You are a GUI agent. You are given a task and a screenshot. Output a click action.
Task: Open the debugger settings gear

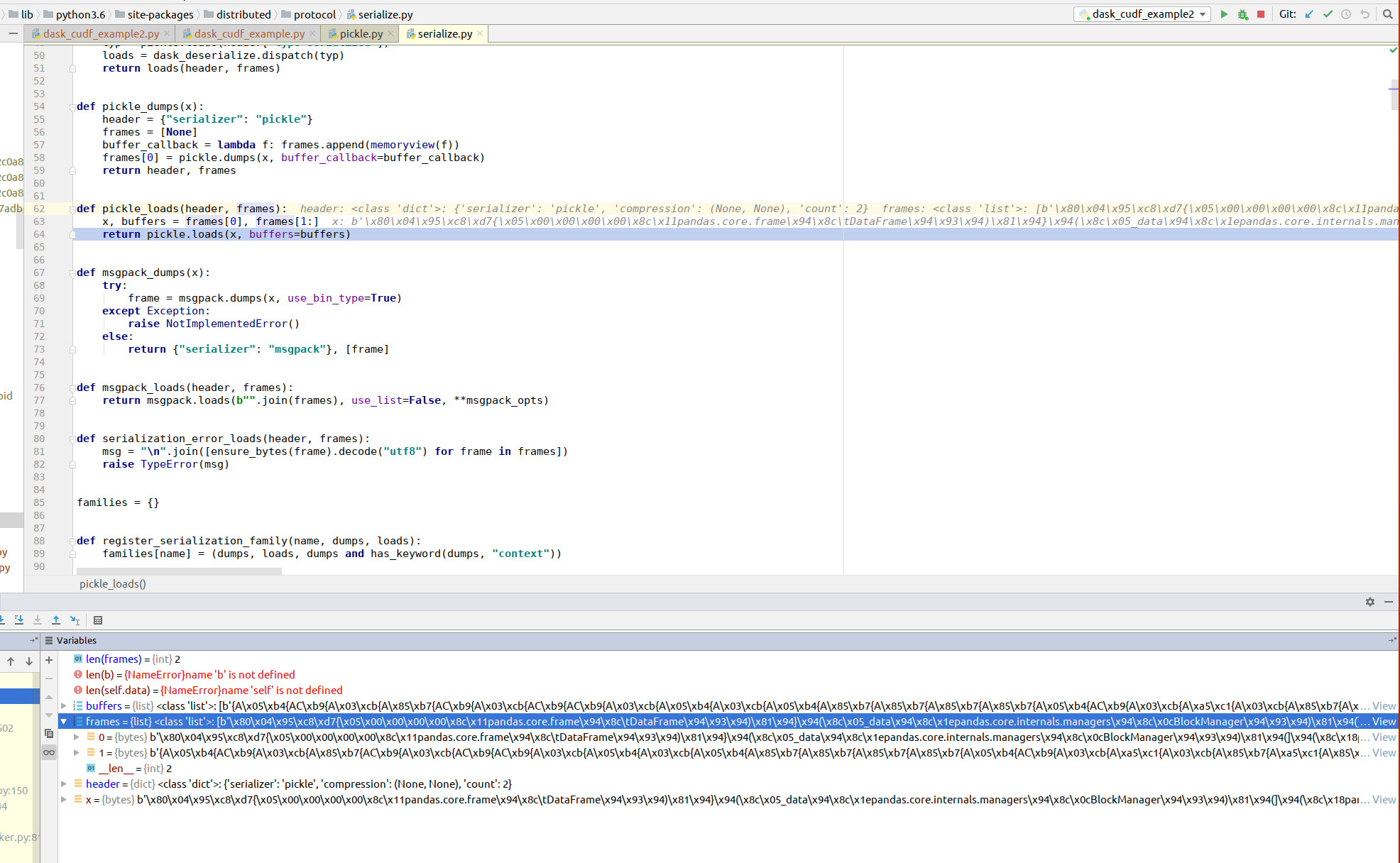click(1370, 601)
